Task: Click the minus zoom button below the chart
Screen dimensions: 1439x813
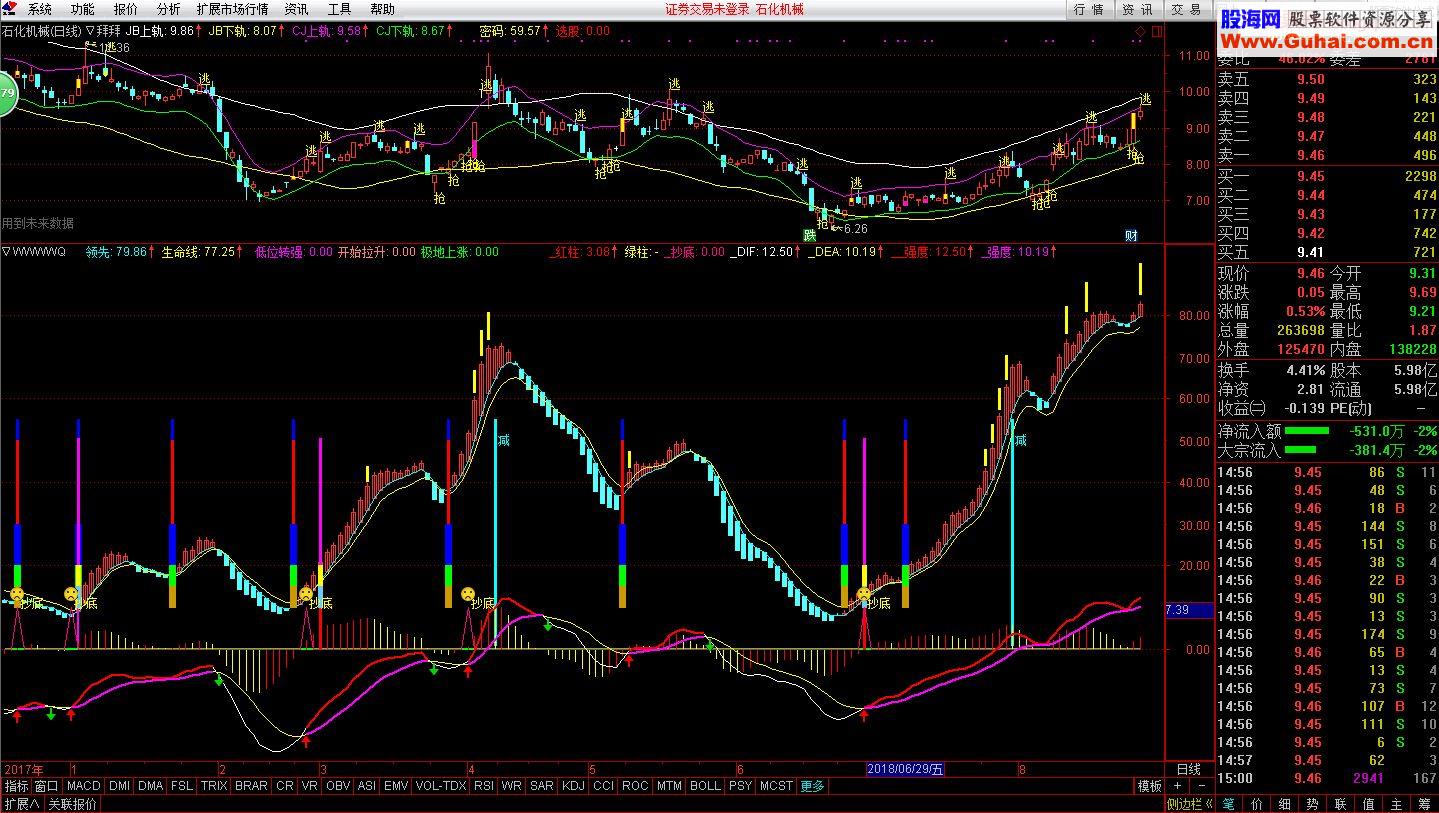Action: [x=1203, y=786]
